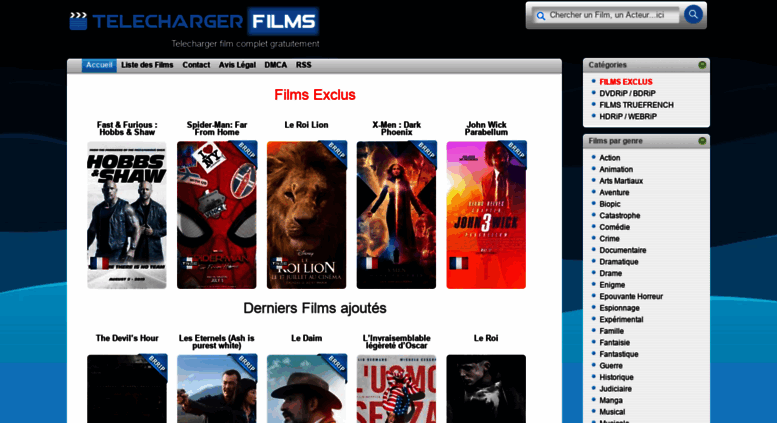The image size is (777, 423).
Task: Click Fast & Furious Hobbs & Shaw title
Action: coord(127,128)
